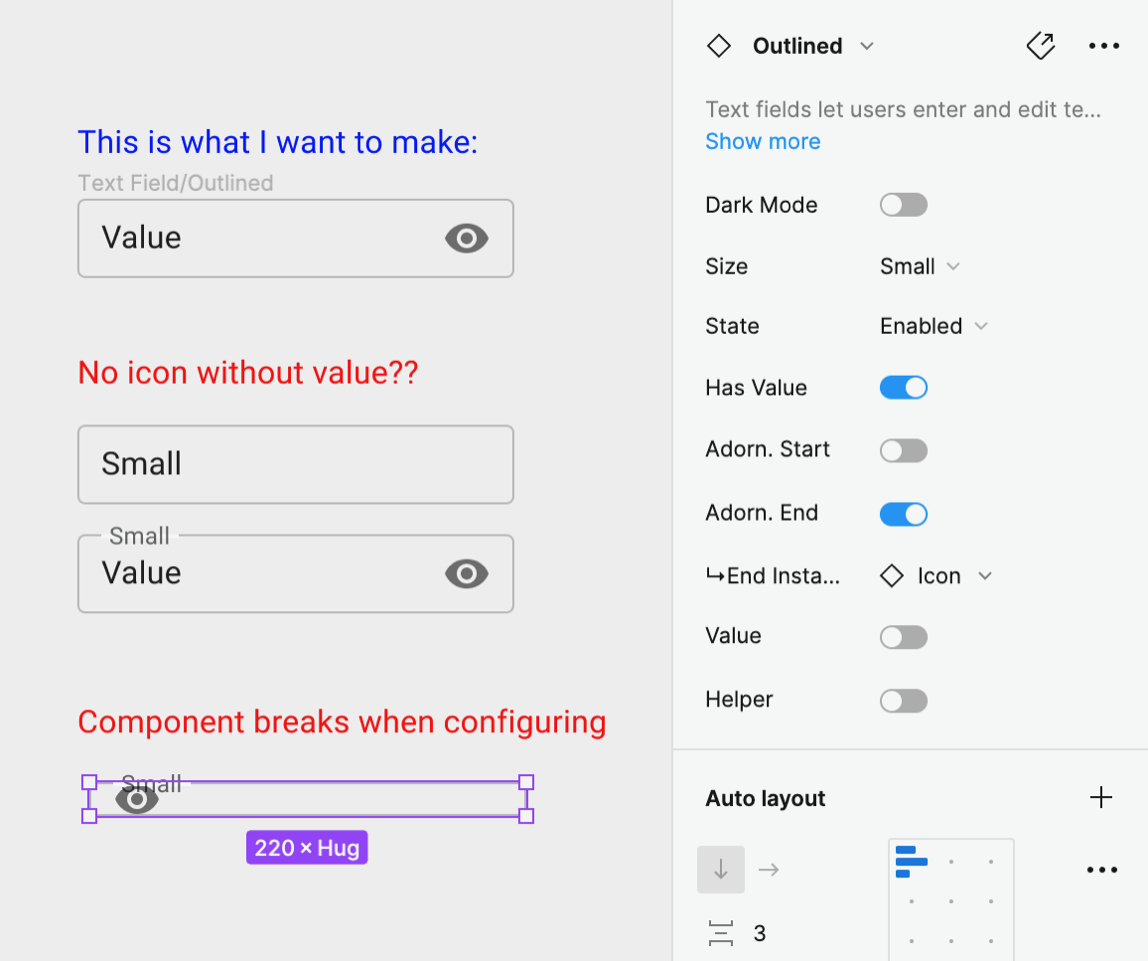Click the vertical layout direction arrow

pos(721,869)
